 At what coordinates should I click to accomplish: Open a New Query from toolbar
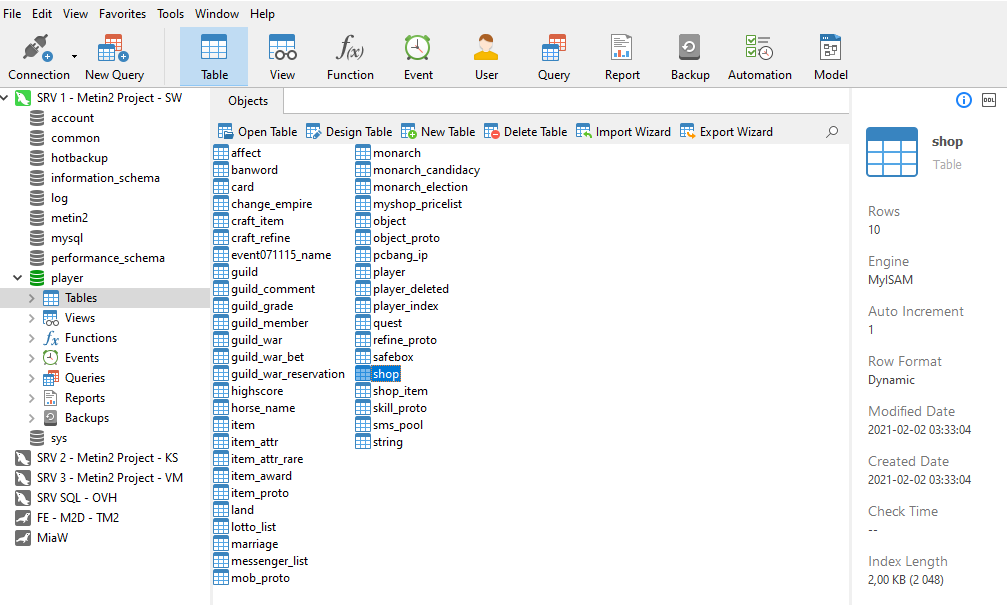(113, 49)
